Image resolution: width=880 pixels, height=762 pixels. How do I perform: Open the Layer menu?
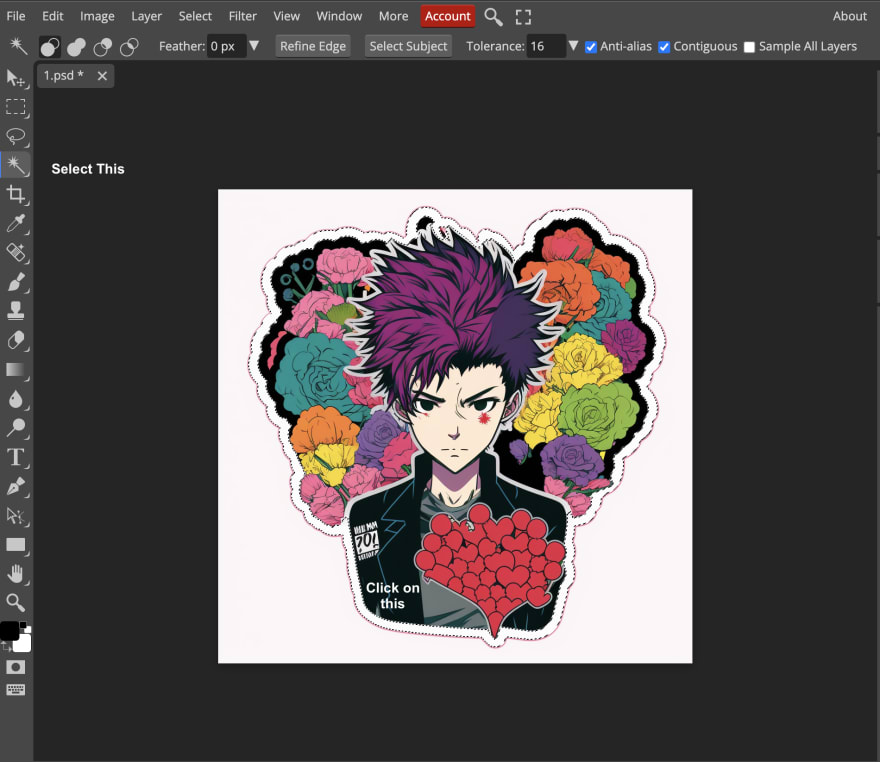tap(146, 16)
